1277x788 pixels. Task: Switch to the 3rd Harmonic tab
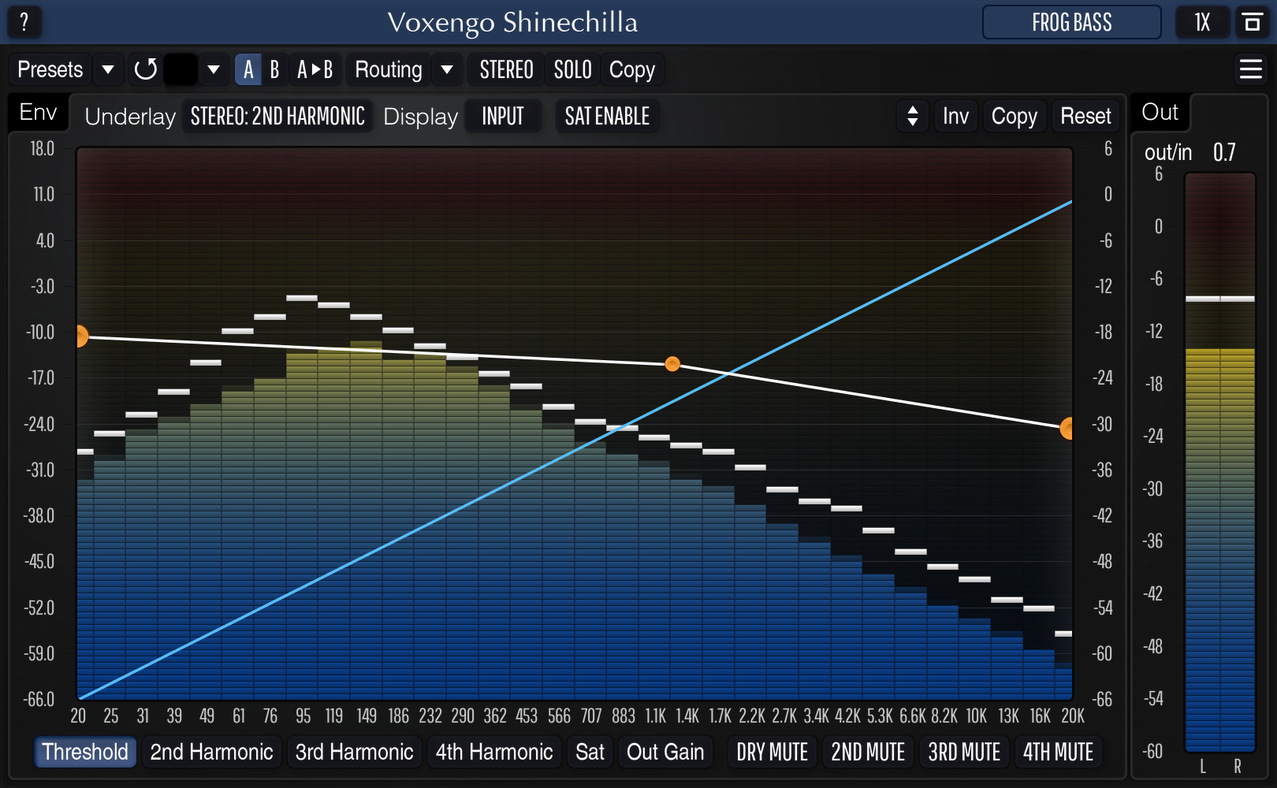coord(354,752)
